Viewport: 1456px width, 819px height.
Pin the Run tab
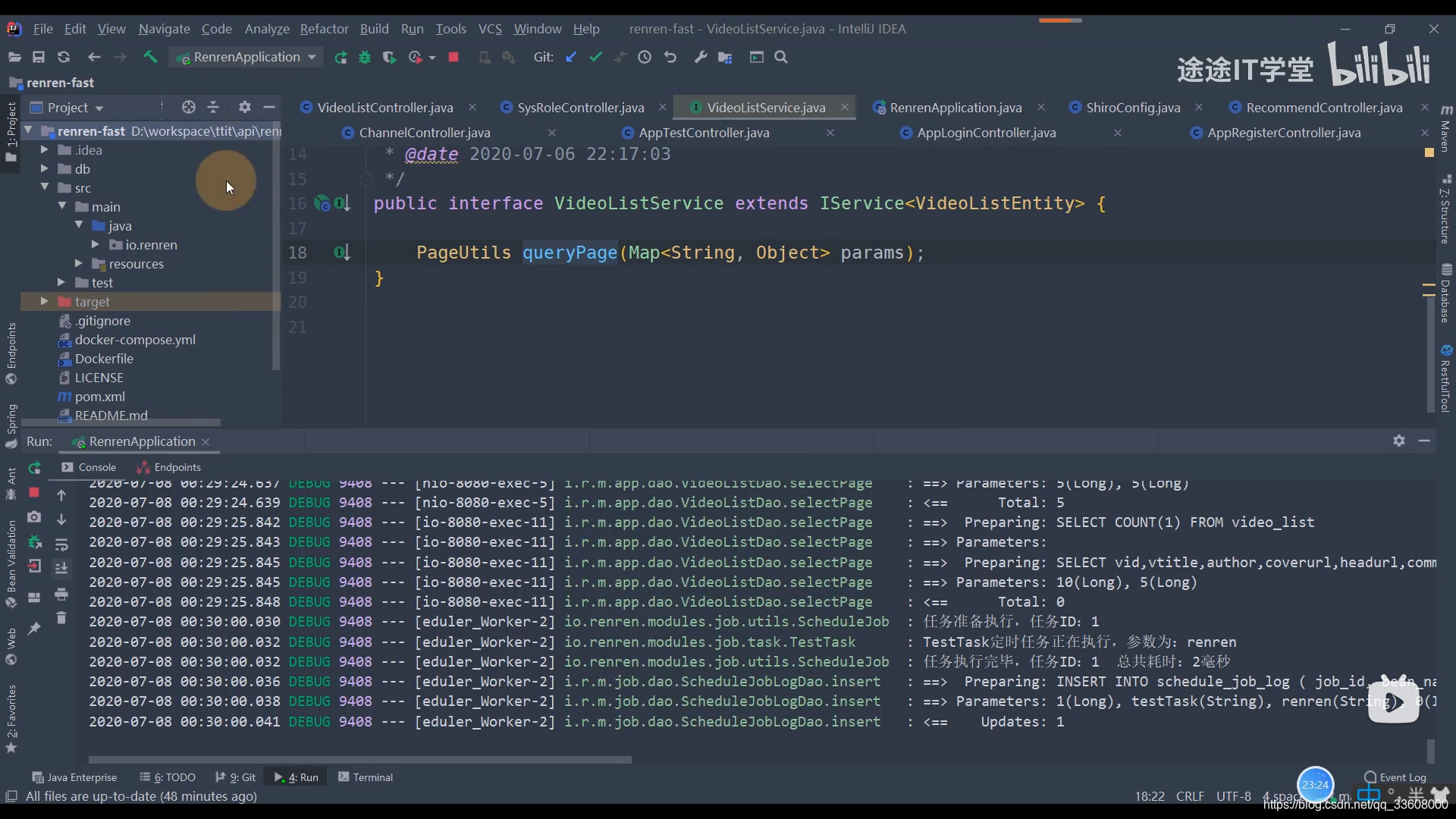click(x=34, y=628)
